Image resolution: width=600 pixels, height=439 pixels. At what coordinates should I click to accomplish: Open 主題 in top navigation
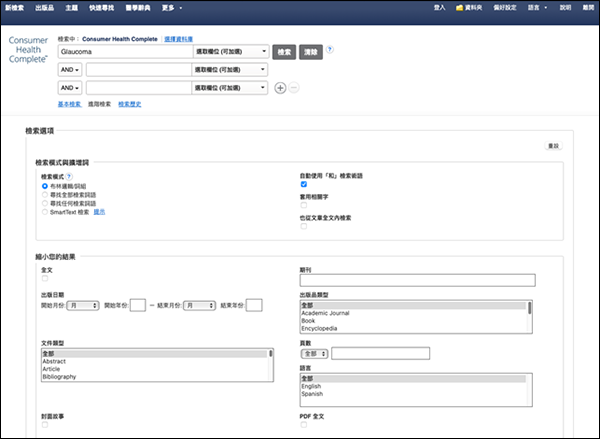[x=72, y=8]
